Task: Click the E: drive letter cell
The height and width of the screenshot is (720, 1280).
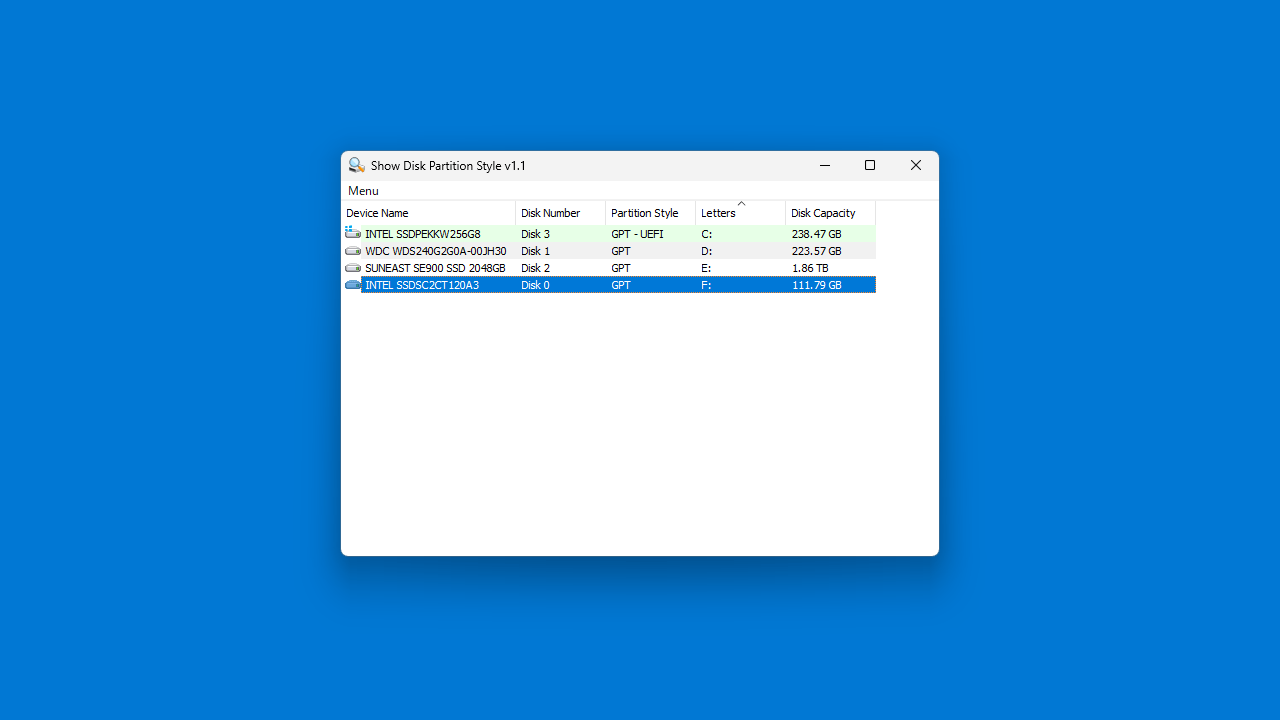Action: coord(707,268)
